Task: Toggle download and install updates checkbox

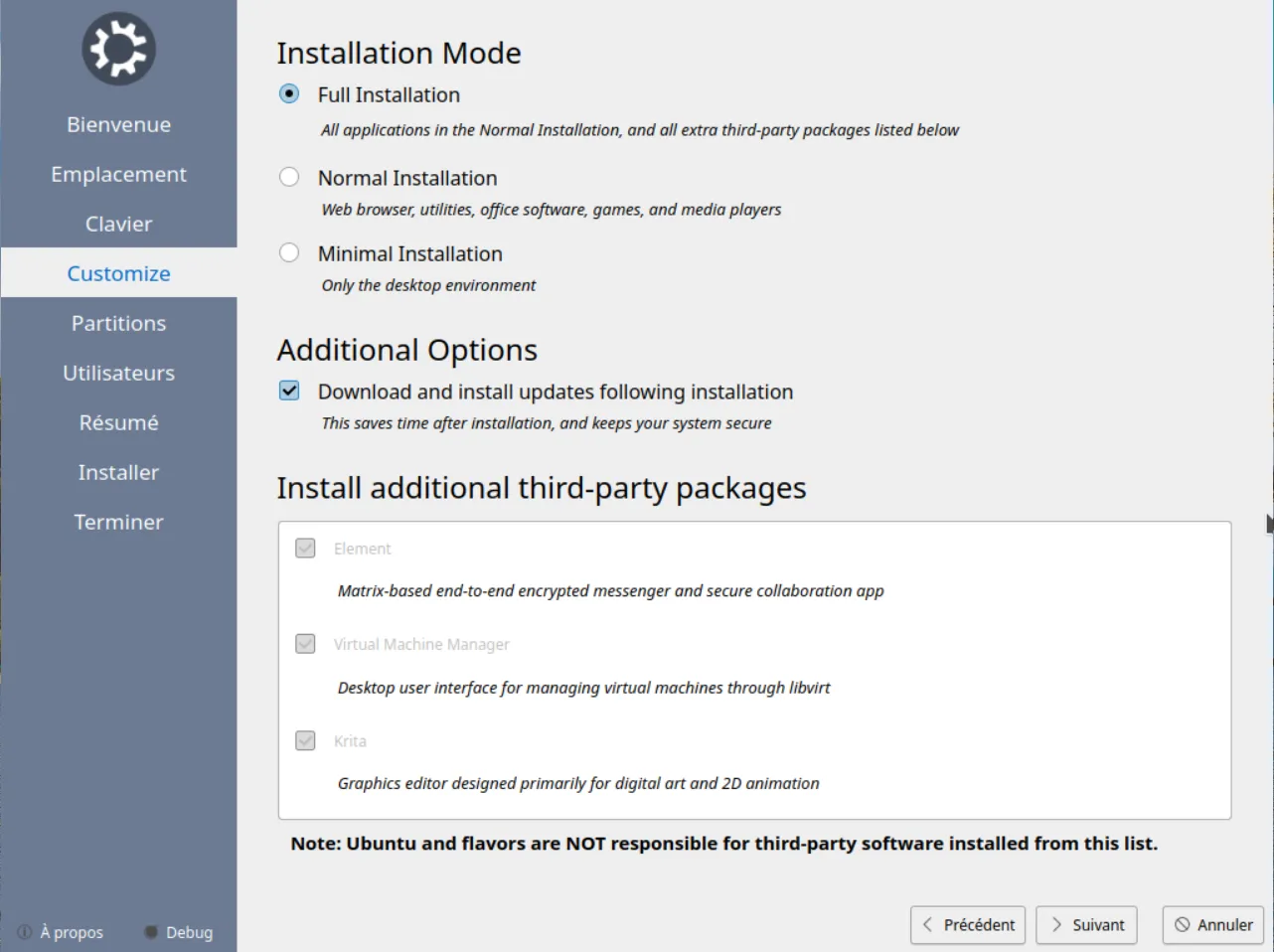Action: click(x=289, y=391)
